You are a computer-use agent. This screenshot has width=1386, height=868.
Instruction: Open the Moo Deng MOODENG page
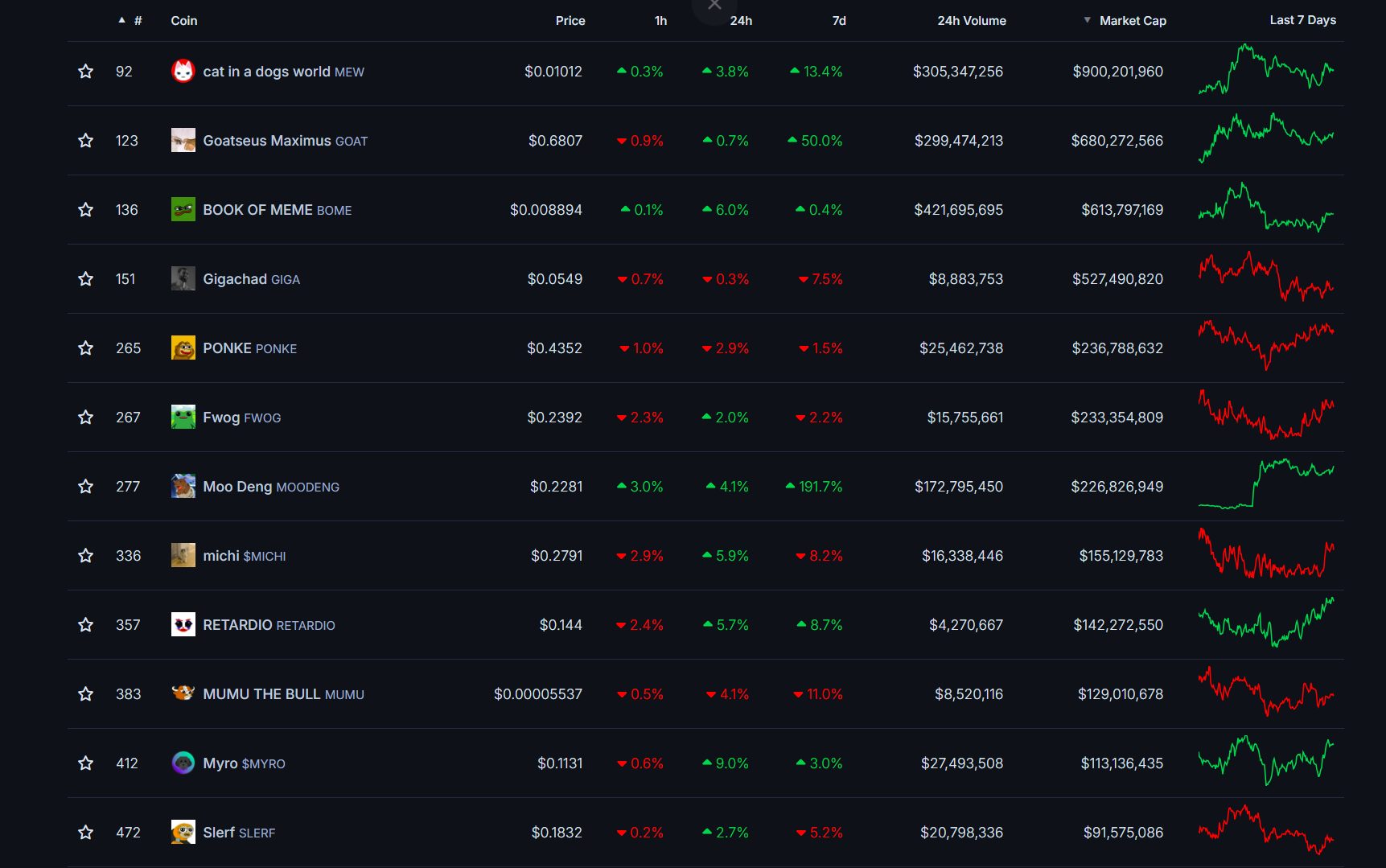tap(271, 487)
